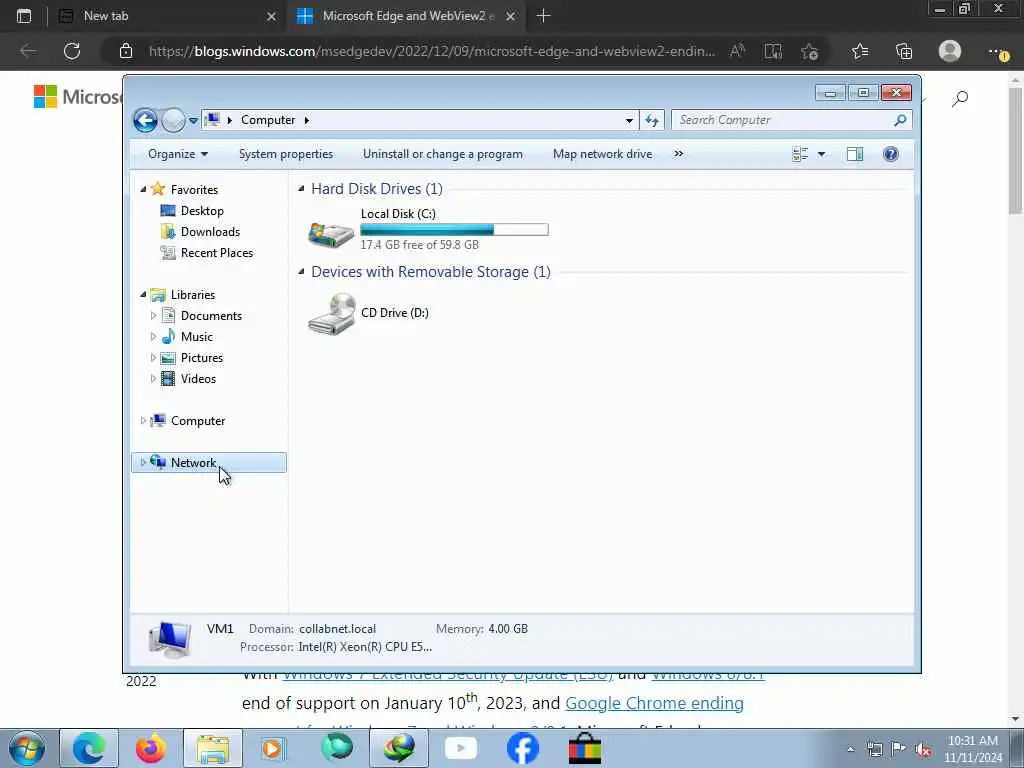Viewport: 1024px width, 768px height.
Task: Expand the Music library node
Action: pyautogui.click(x=153, y=336)
